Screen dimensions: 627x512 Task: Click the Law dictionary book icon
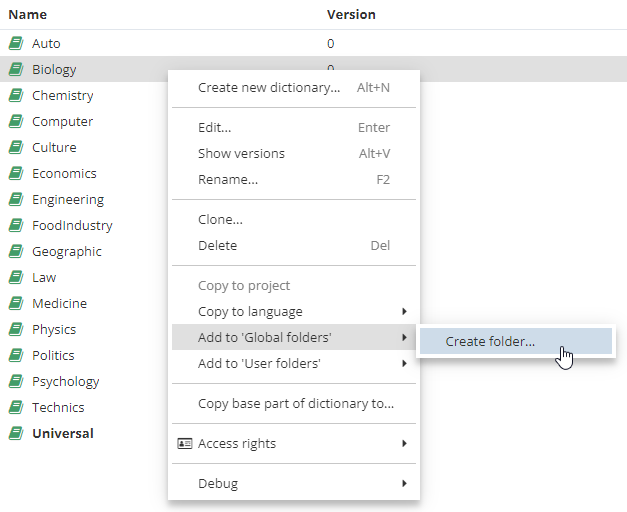point(16,278)
